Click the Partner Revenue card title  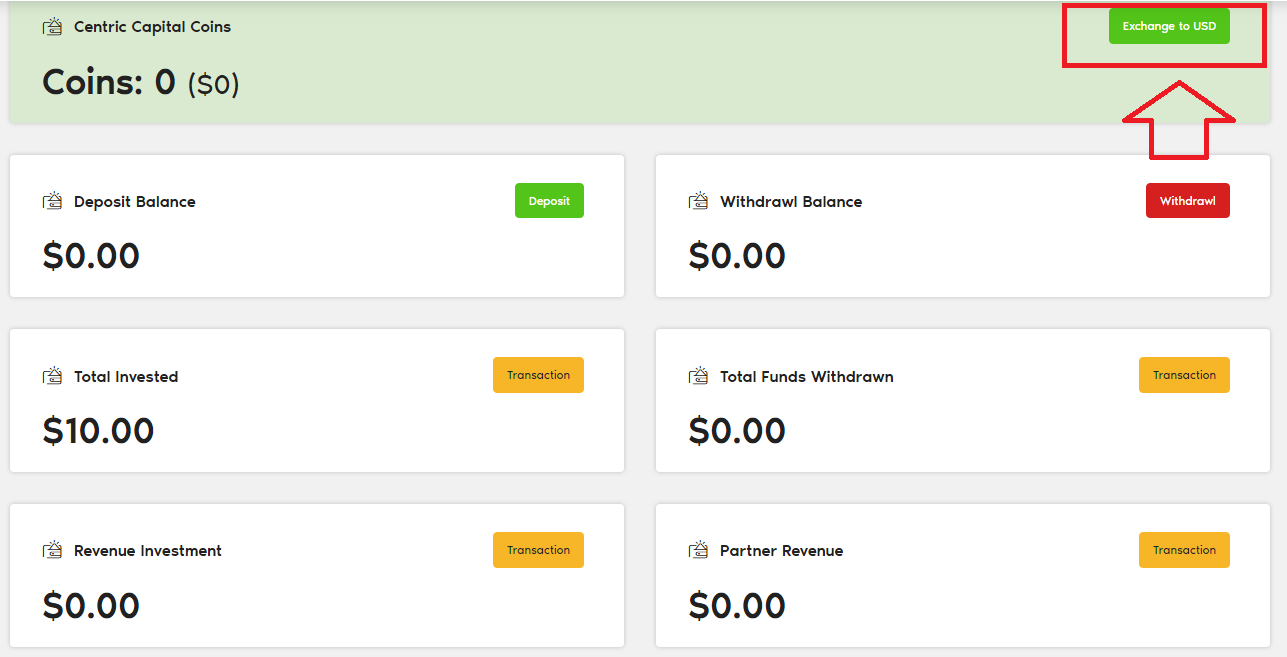click(x=781, y=551)
